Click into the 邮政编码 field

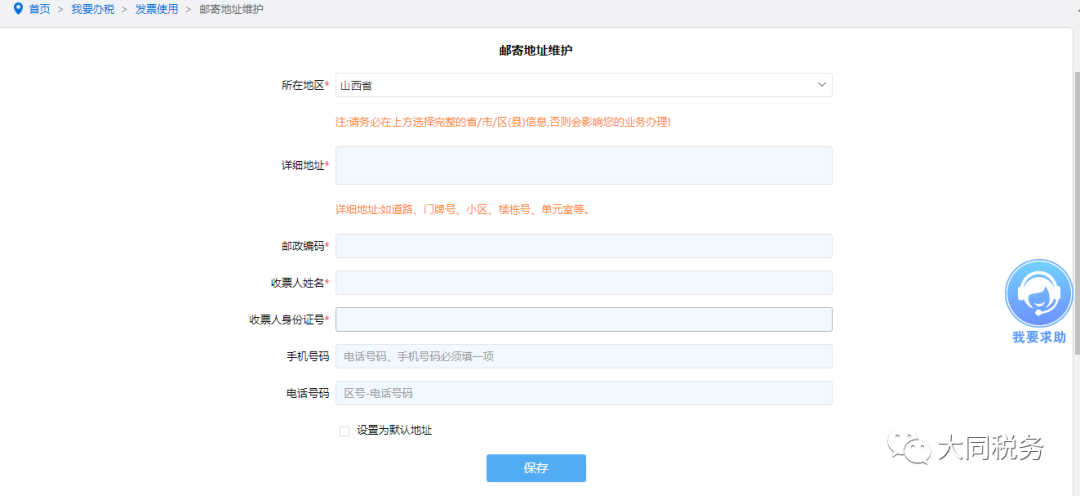point(583,246)
